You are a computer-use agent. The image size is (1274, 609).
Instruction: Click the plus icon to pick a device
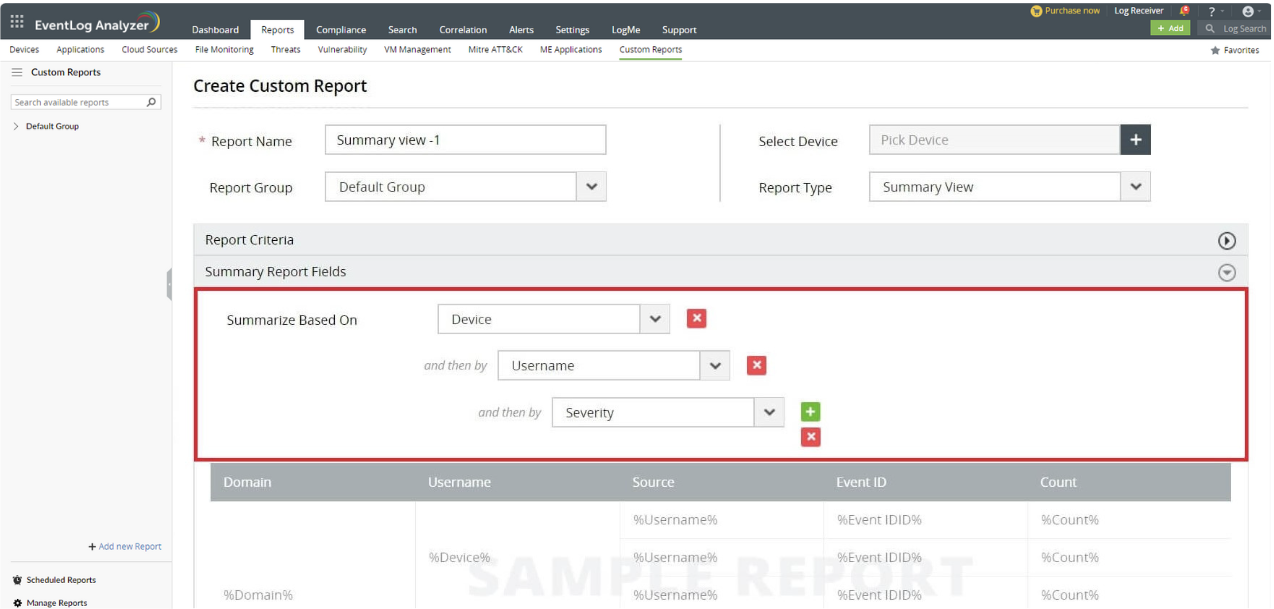point(1135,141)
